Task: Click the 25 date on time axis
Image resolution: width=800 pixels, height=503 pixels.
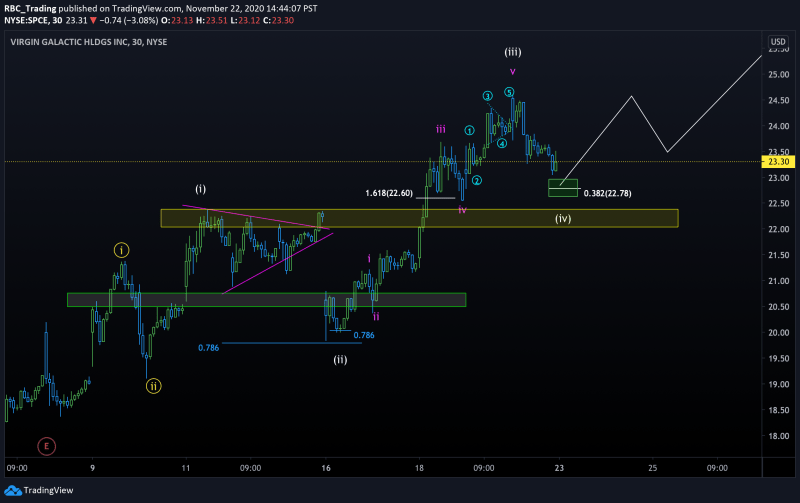Action: [653, 468]
